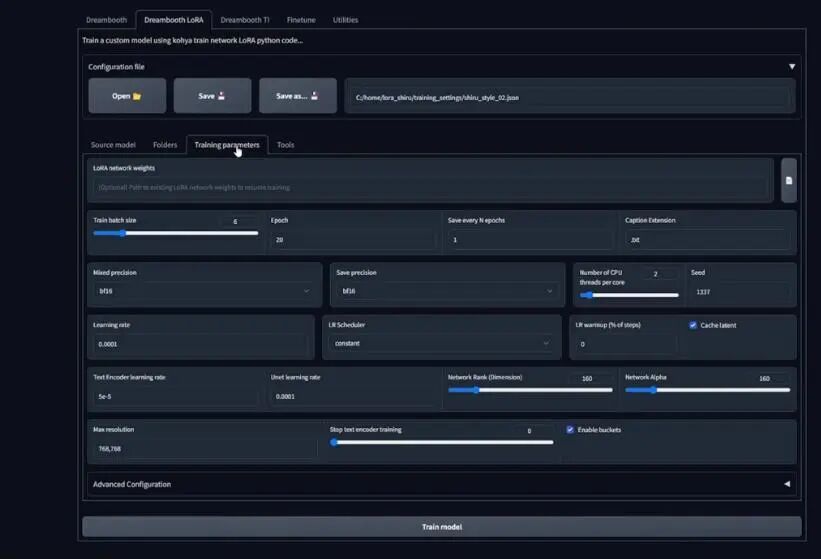Switch to the Source model sub-tab
This screenshot has width=821, height=559.
click(x=113, y=145)
